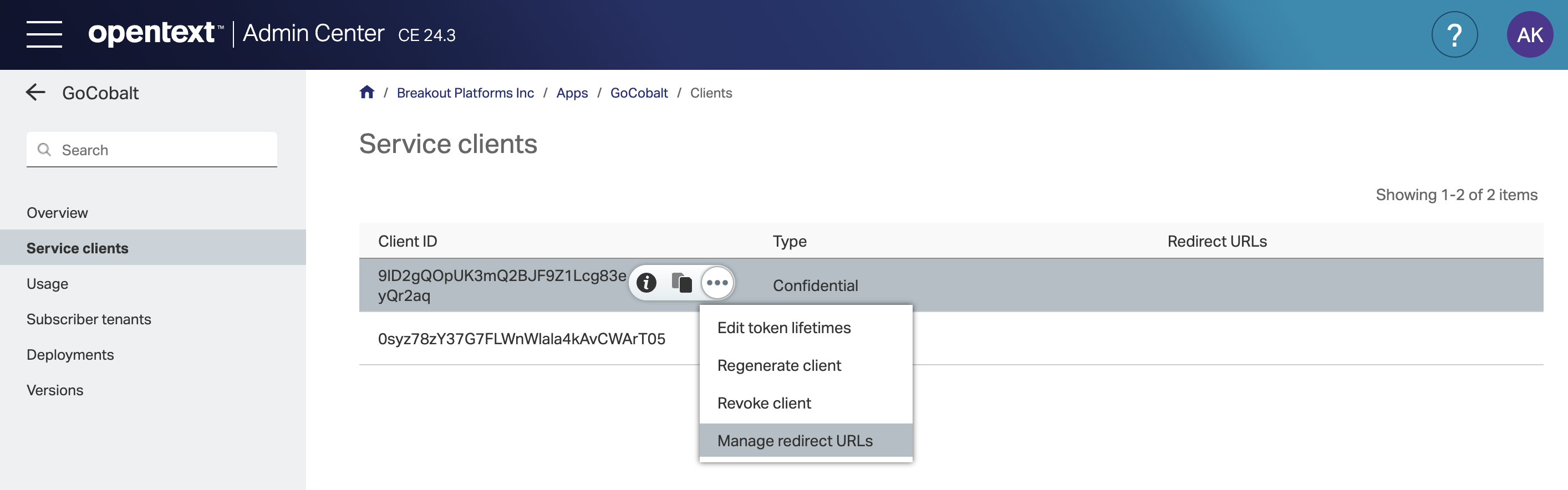1568x490 pixels.
Task: Open the AK user avatar menu
Action: click(x=1530, y=35)
